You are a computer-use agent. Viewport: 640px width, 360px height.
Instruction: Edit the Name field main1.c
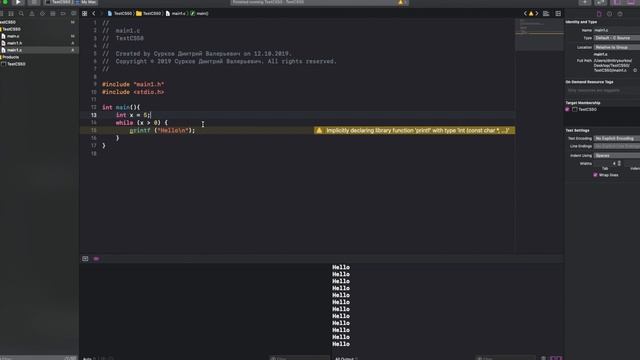pos(617,30)
